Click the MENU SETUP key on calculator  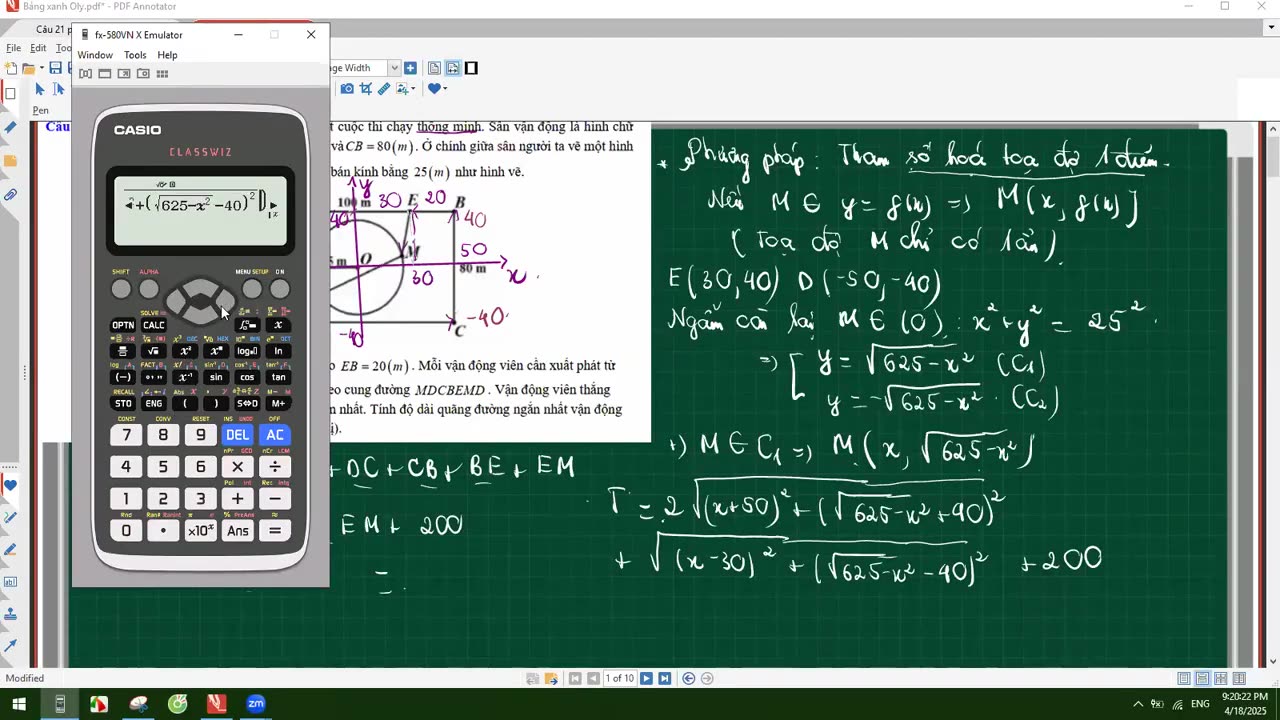pyautogui.click(x=252, y=289)
